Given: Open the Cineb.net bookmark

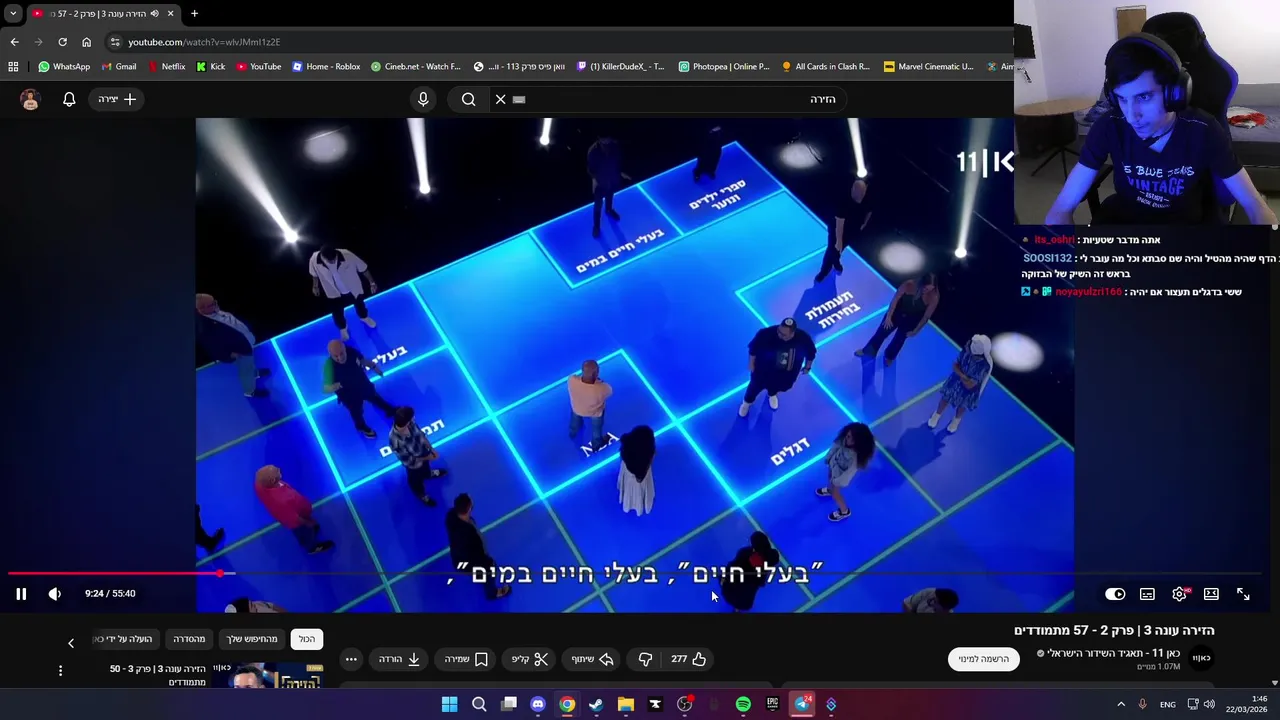Looking at the screenshot, I should click(x=416, y=67).
